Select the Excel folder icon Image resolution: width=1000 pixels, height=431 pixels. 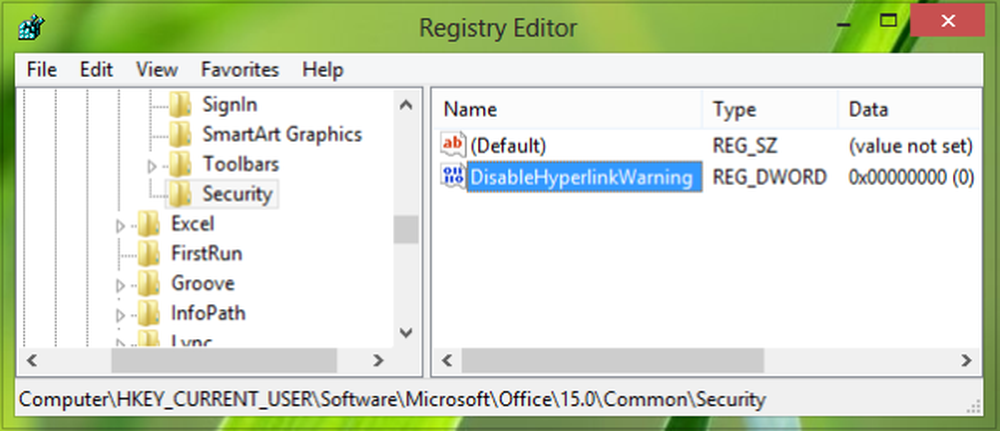tap(149, 224)
